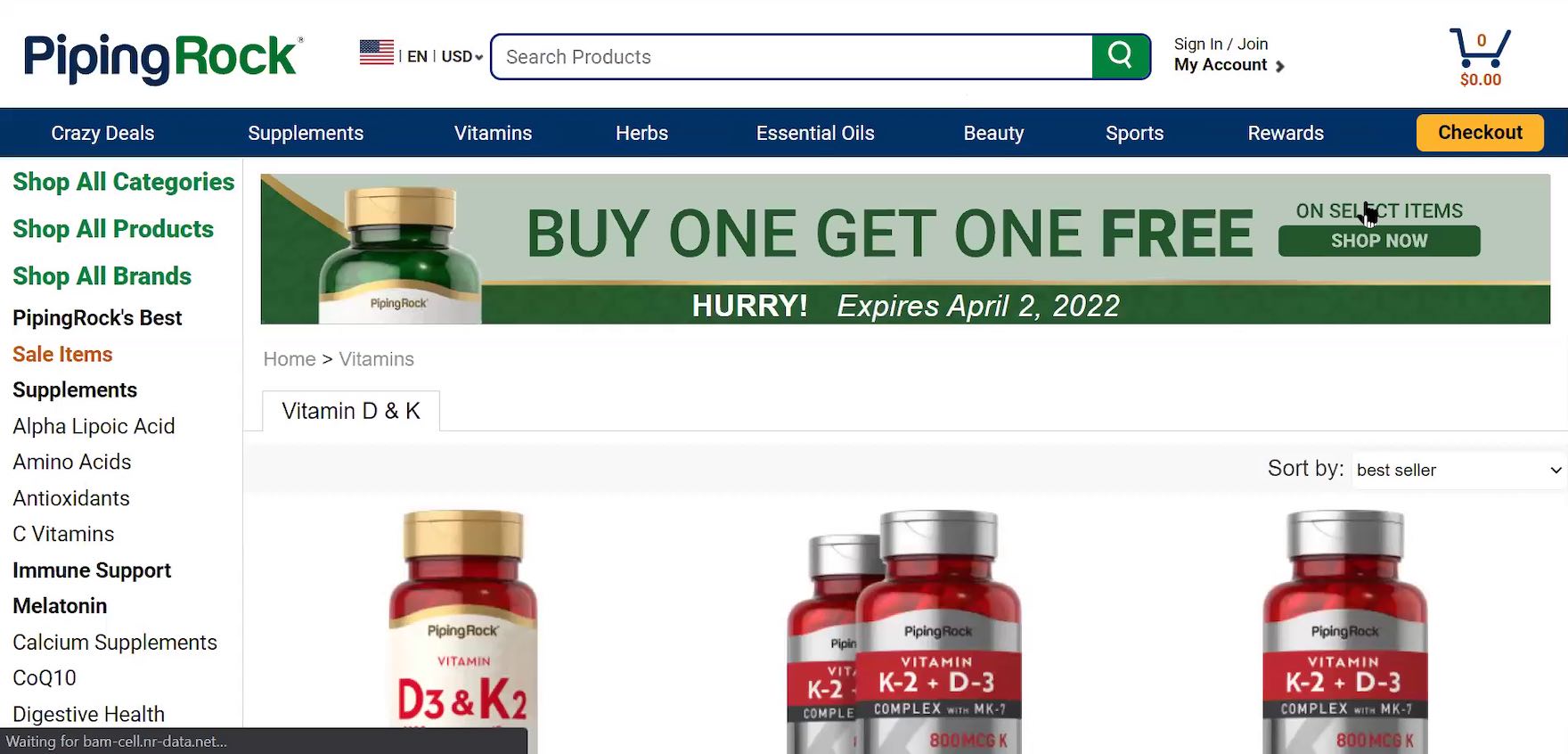The width and height of the screenshot is (1568, 754).
Task: Open the Sale Items link
Action: click(62, 354)
